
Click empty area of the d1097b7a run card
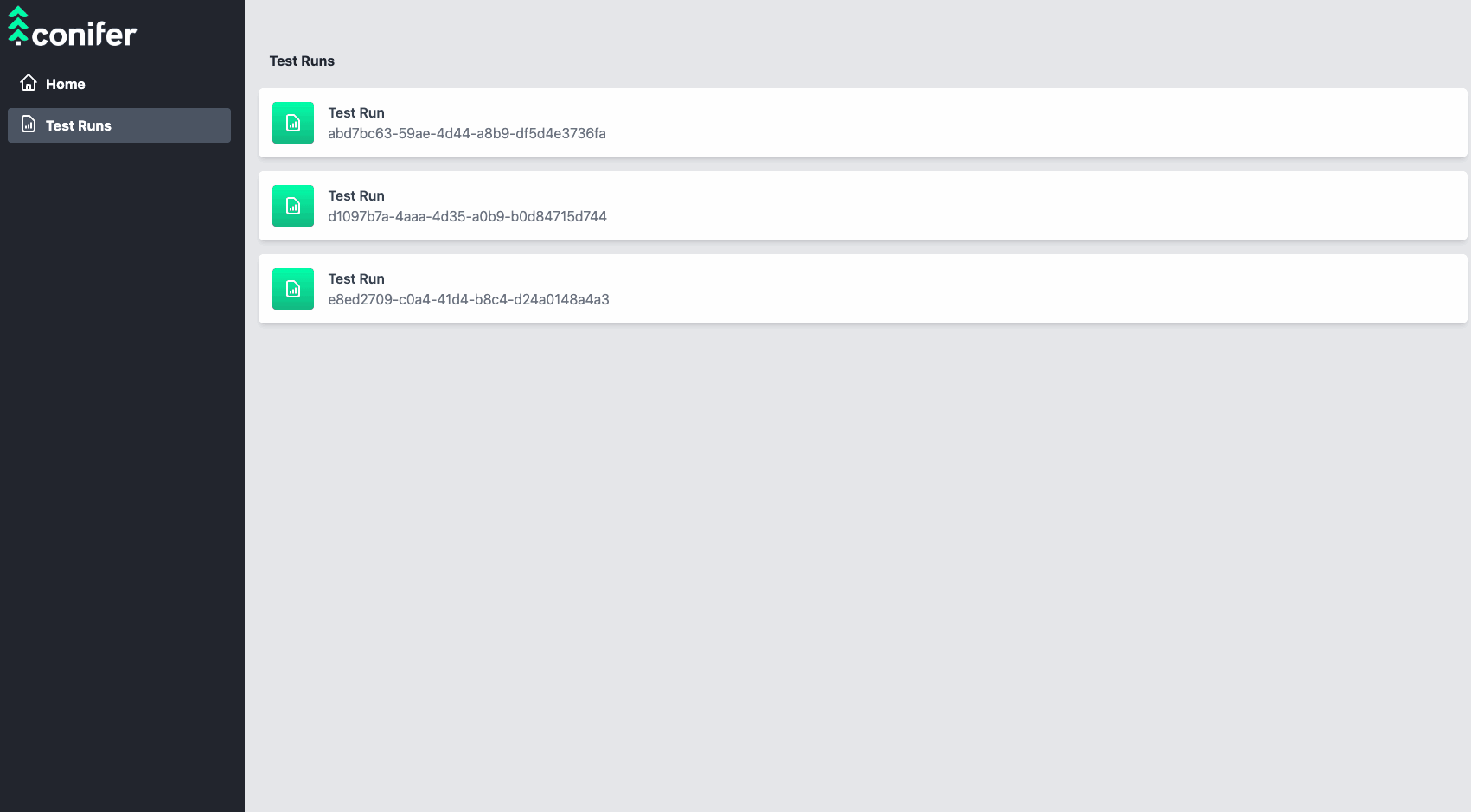click(x=1038, y=206)
